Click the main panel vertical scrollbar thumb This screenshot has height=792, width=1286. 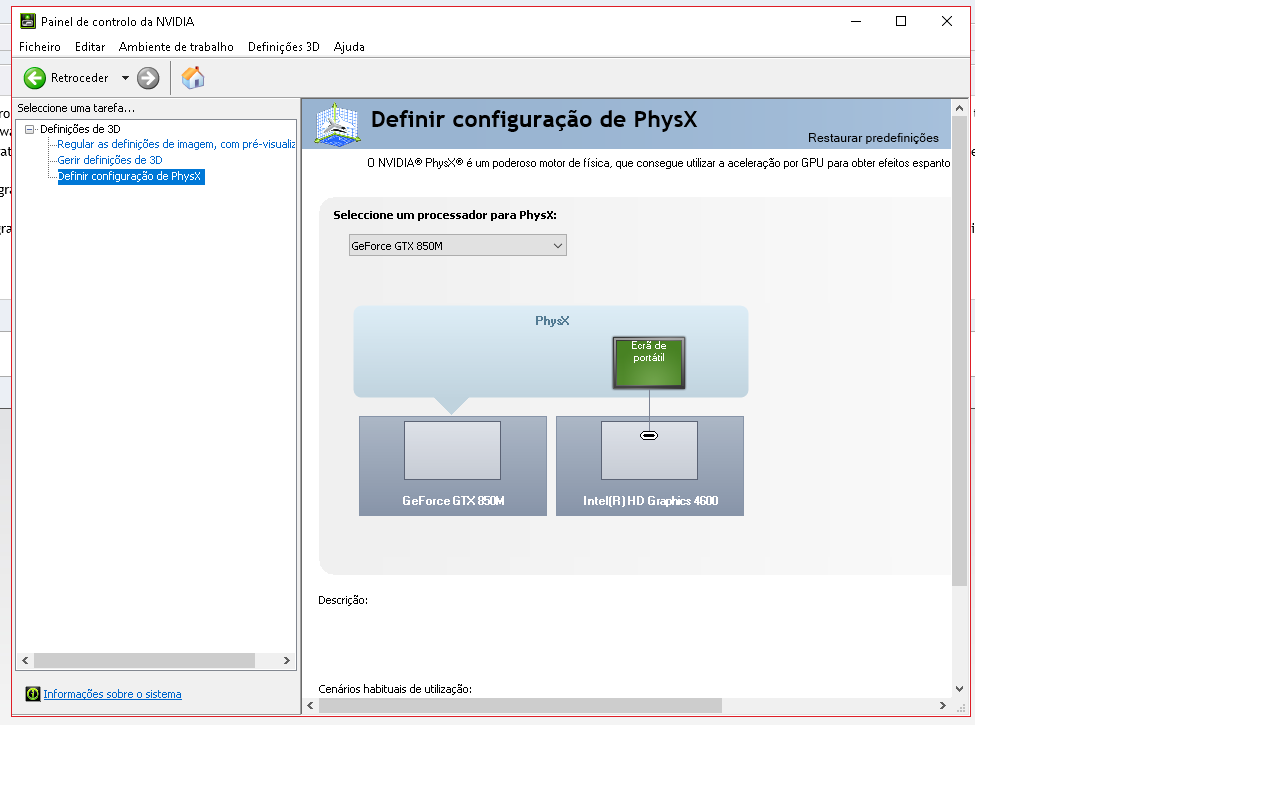point(960,351)
